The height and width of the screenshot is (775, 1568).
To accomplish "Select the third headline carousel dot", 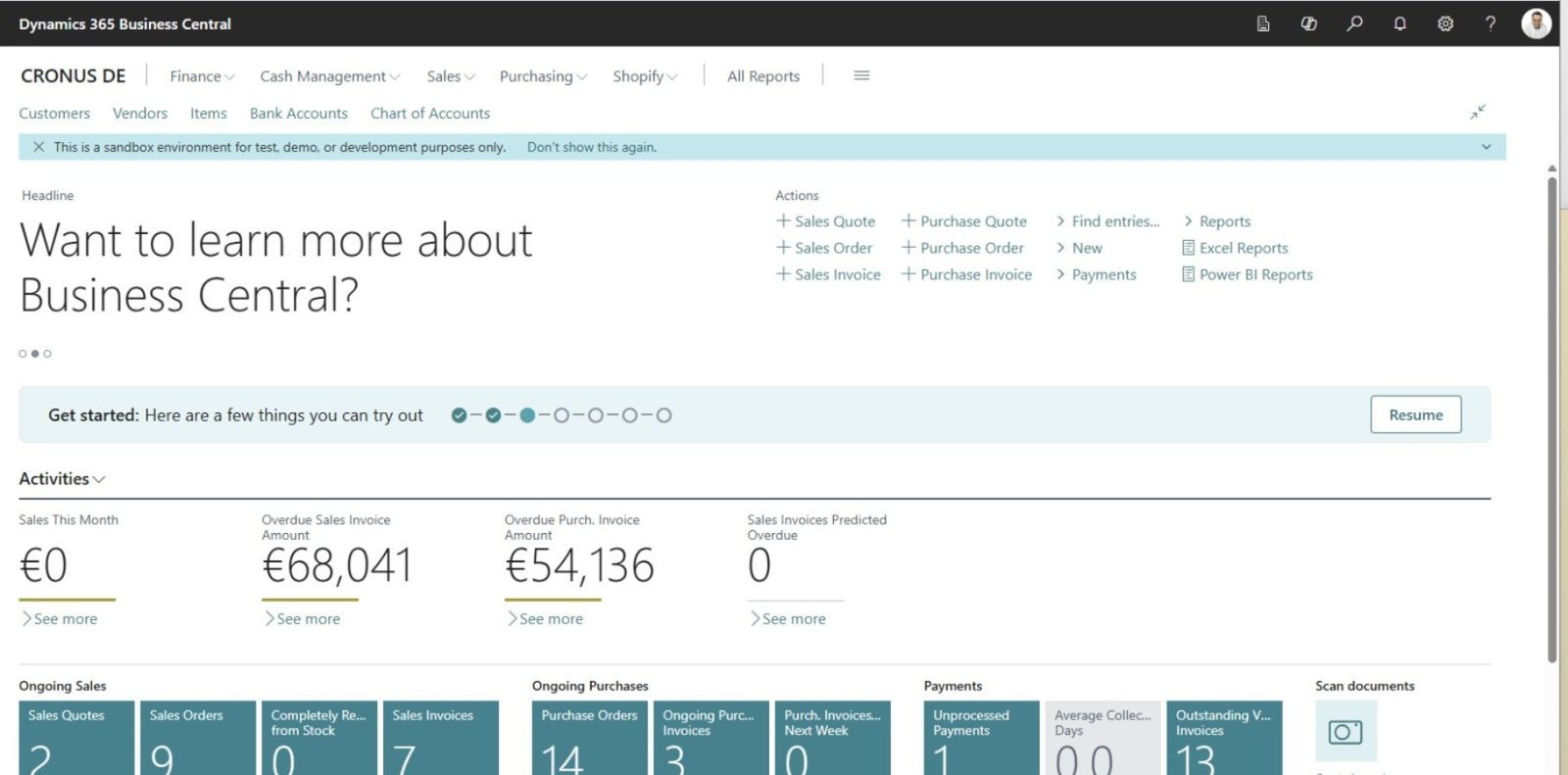I will click(x=47, y=354).
